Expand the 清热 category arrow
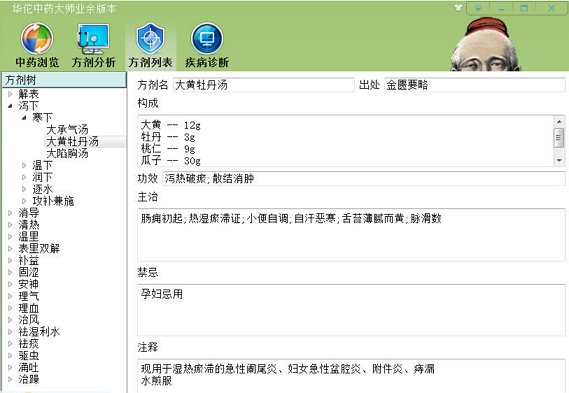The image size is (569, 393). point(10,225)
